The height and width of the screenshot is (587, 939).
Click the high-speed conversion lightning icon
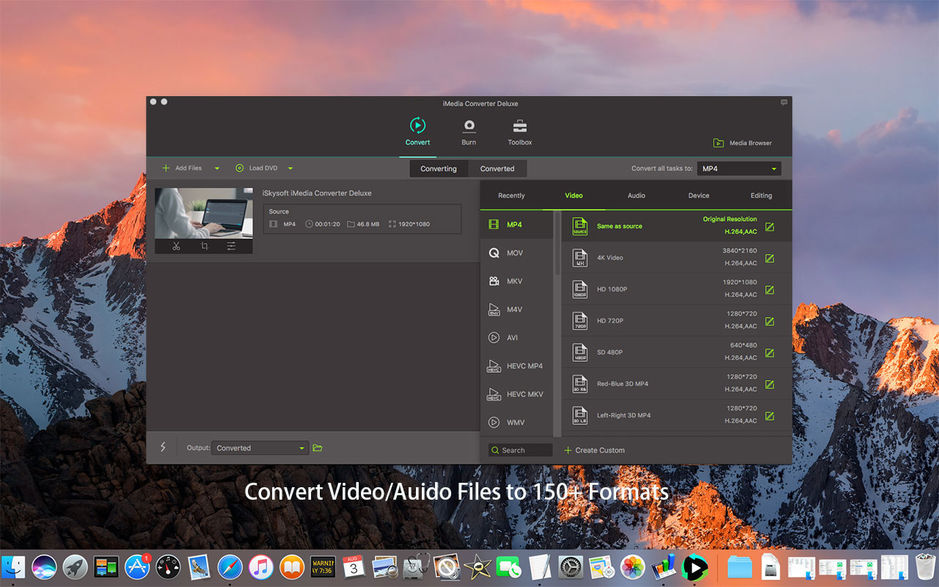(x=163, y=448)
